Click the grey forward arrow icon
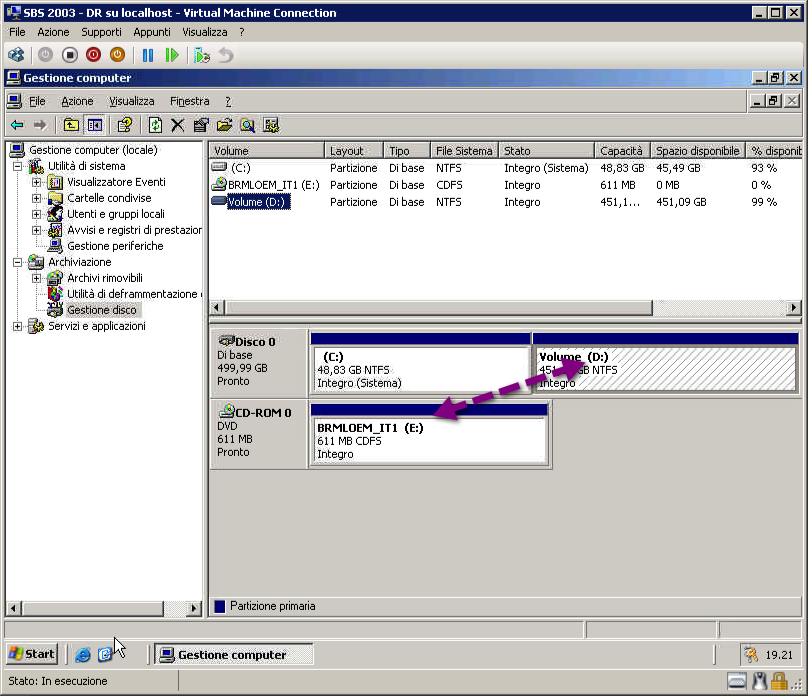The height and width of the screenshot is (696, 808). (x=40, y=125)
